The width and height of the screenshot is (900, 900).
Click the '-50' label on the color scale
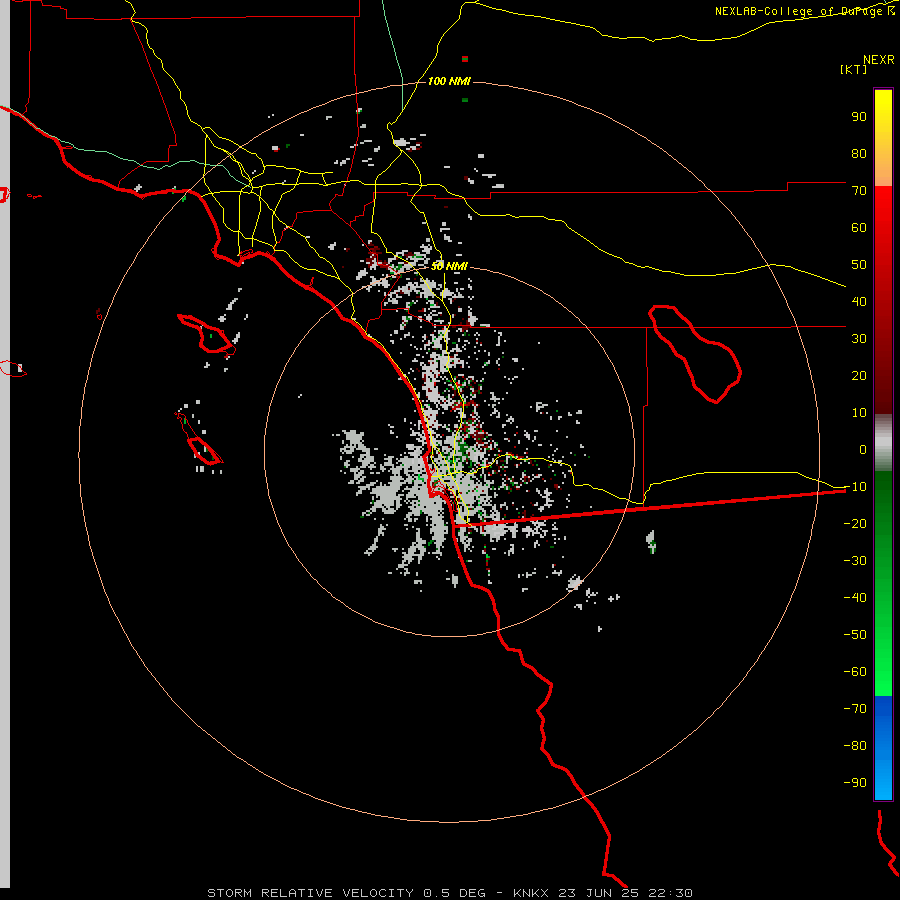[x=855, y=635]
